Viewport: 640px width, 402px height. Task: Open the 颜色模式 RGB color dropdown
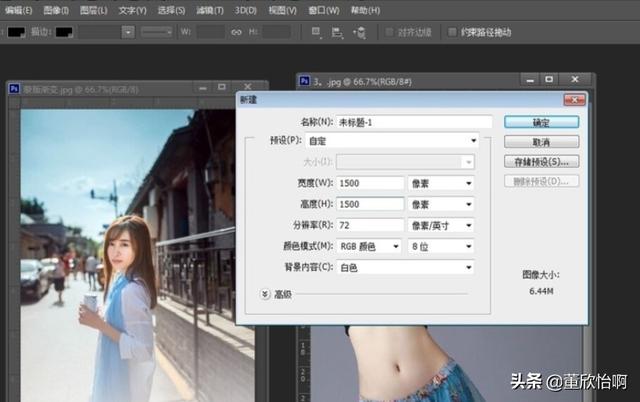pyautogui.click(x=370, y=246)
